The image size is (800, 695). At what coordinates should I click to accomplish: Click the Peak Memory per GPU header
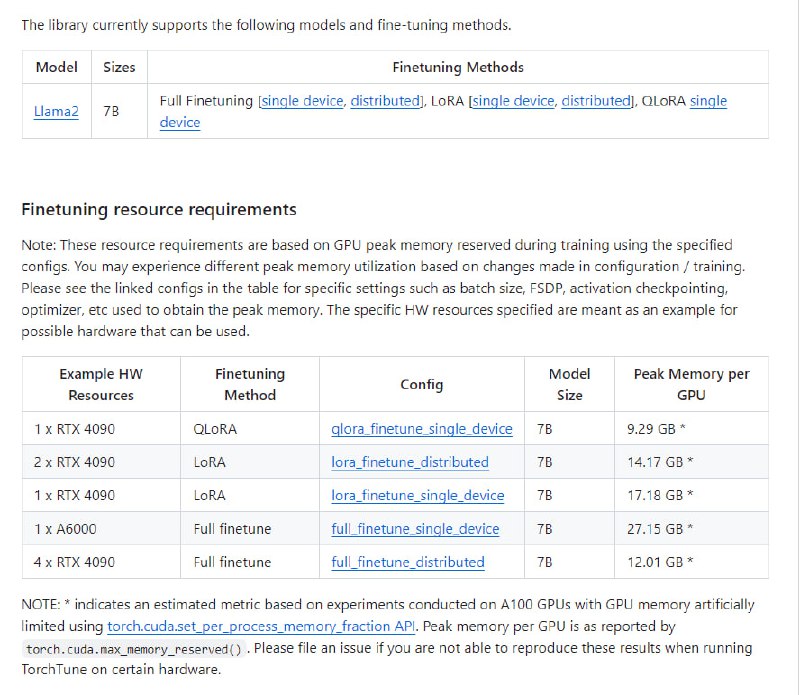coord(693,384)
